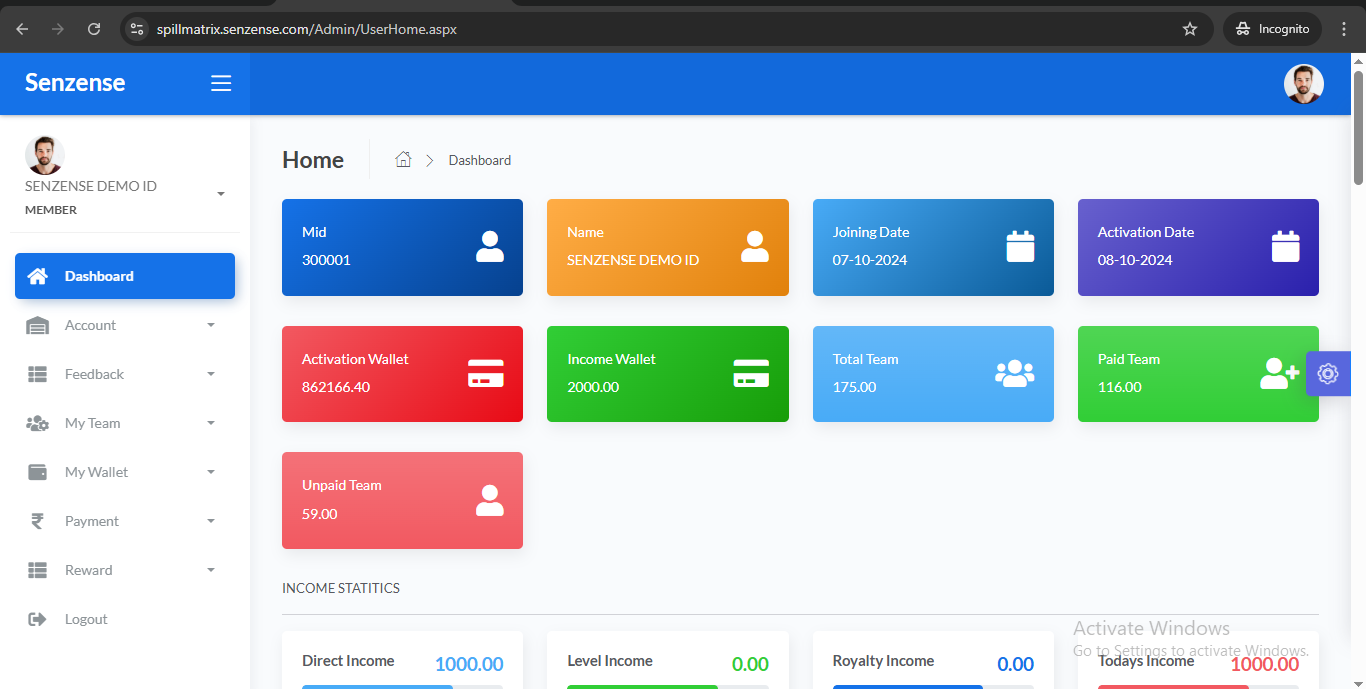Image resolution: width=1366 pixels, height=689 pixels.
Task: Click the Level Income progress bar
Action: [x=668, y=687]
